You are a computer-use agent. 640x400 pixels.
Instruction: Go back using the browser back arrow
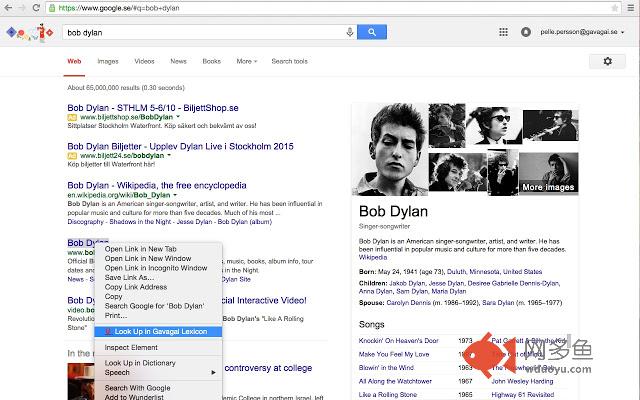pyautogui.click(x=8, y=8)
